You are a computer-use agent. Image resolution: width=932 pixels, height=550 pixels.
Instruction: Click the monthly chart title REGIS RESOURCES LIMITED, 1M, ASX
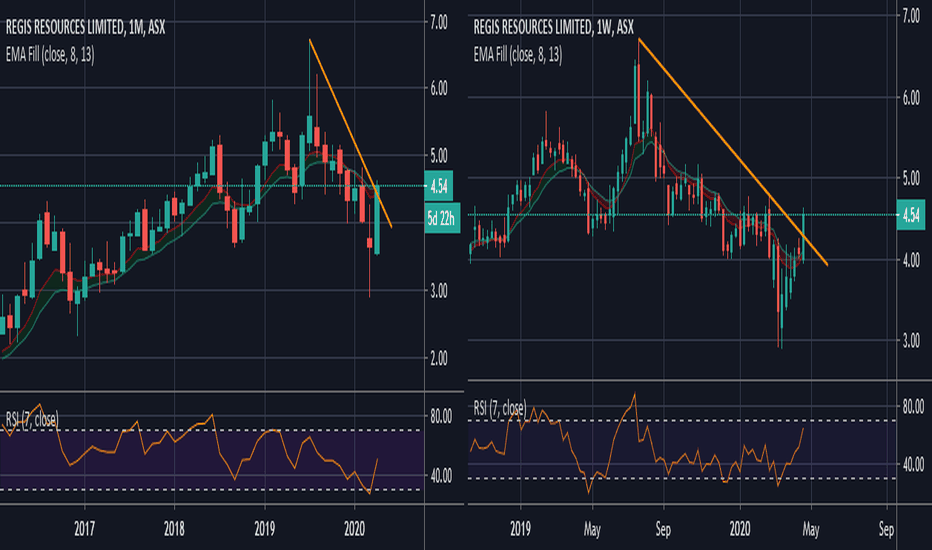pyautogui.click(x=86, y=27)
